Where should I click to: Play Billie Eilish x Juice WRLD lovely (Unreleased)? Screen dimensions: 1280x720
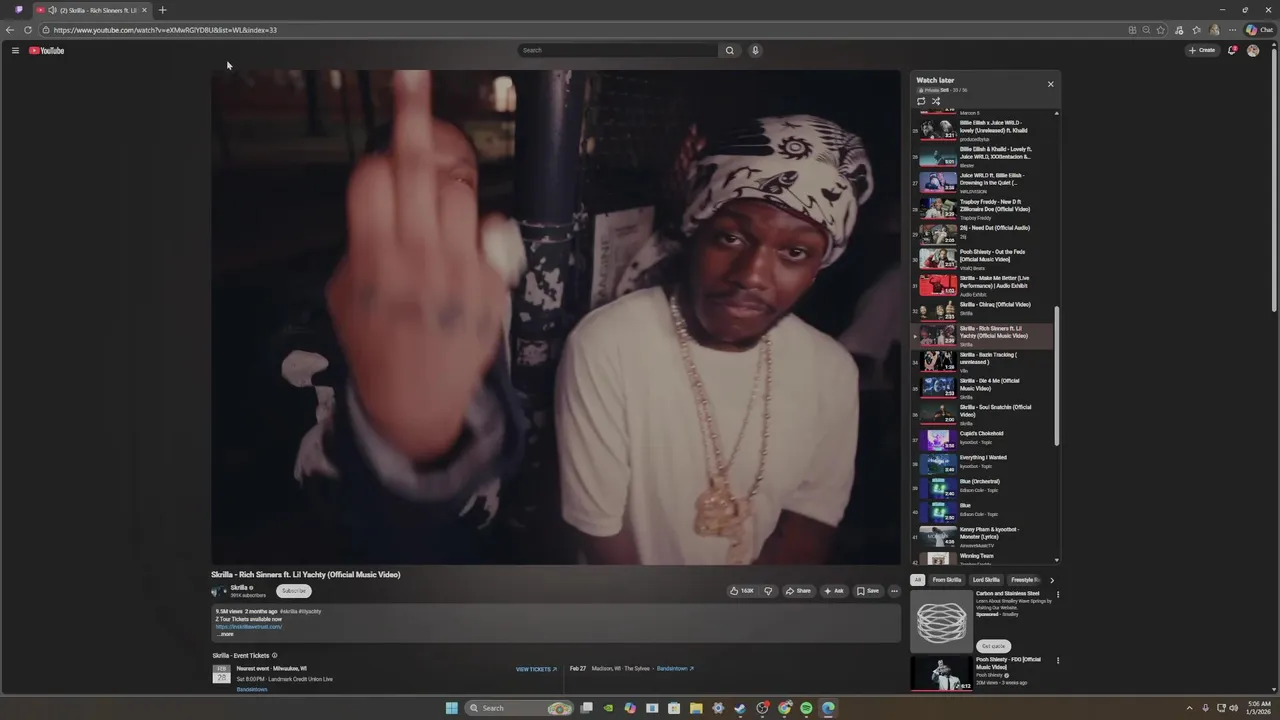click(985, 130)
